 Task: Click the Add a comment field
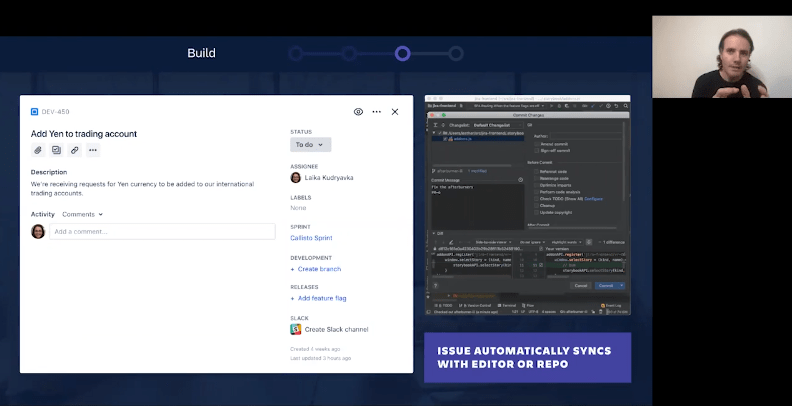[162, 231]
